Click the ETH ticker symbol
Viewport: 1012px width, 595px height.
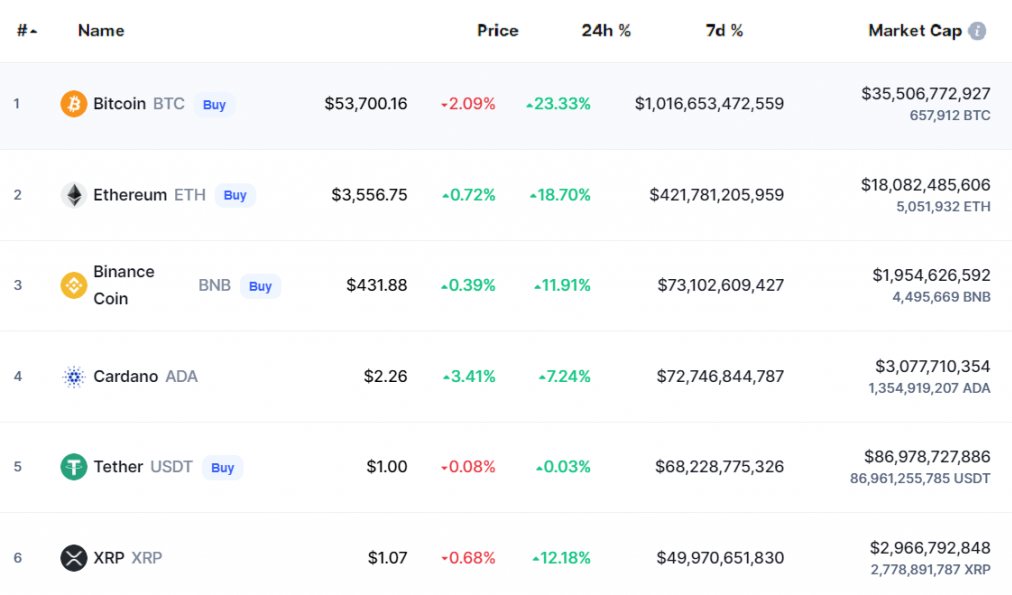coord(190,195)
